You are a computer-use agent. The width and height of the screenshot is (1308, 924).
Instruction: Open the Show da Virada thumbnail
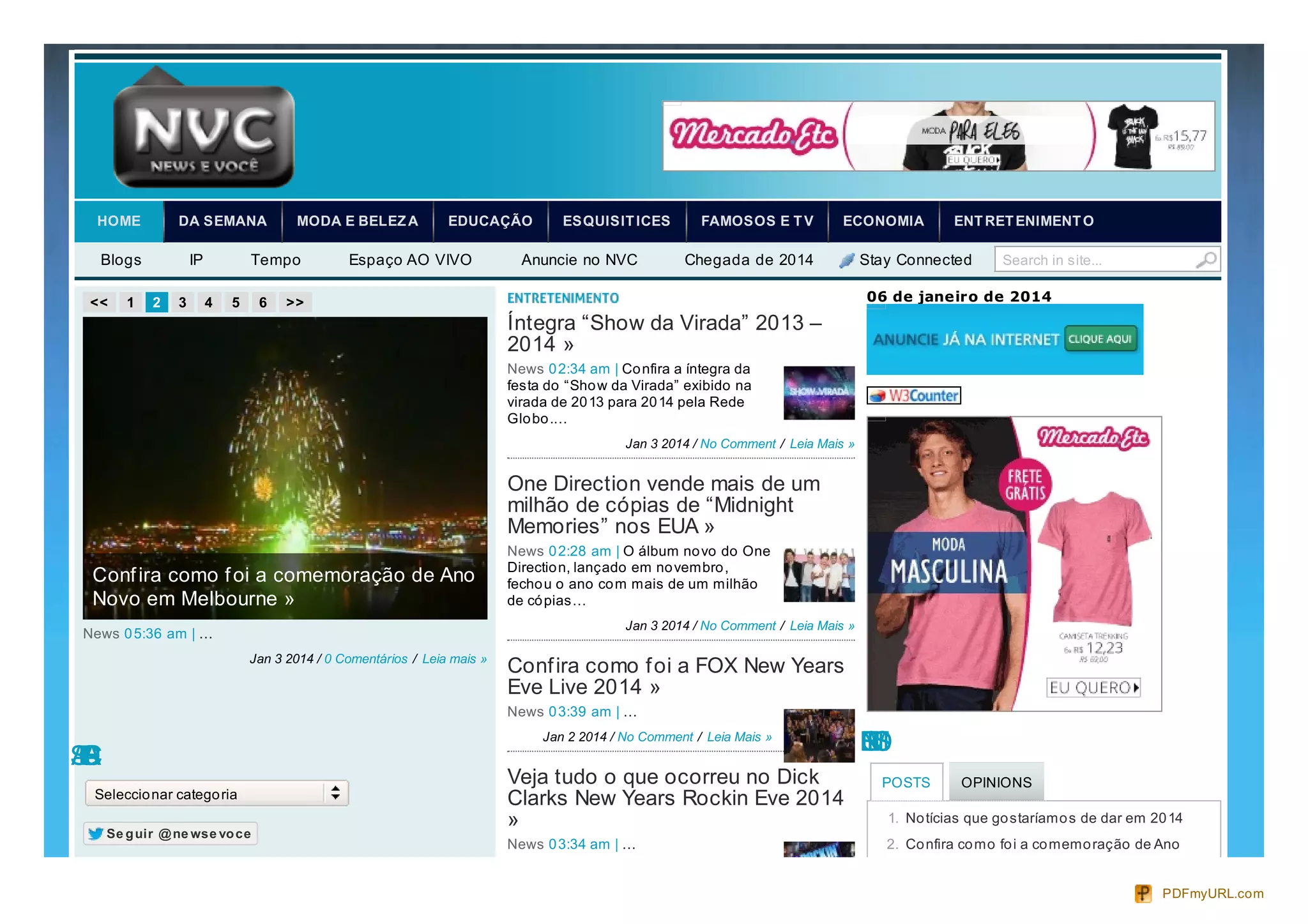point(819,393)
